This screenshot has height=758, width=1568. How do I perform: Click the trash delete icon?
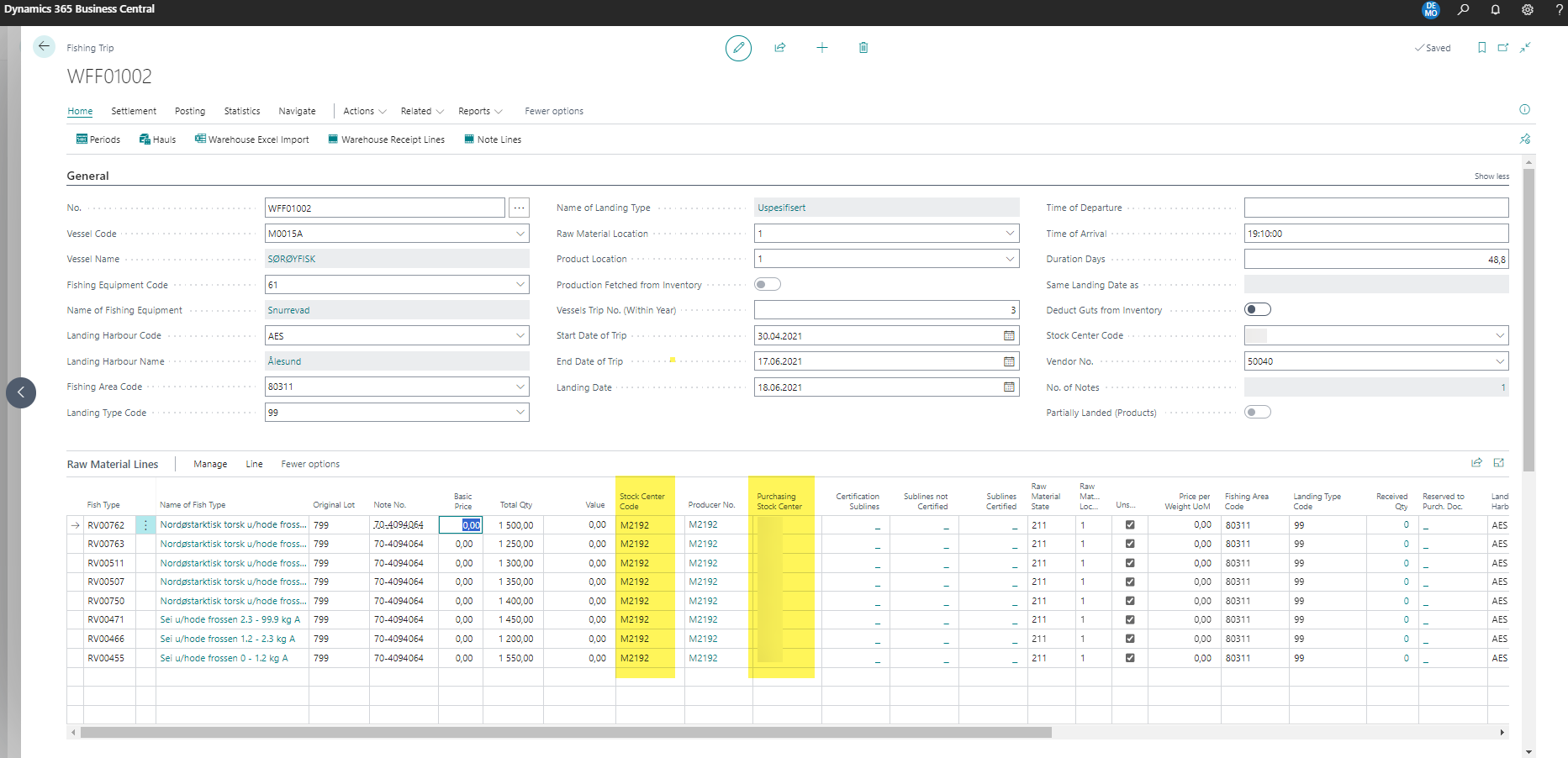coord(863,48)
